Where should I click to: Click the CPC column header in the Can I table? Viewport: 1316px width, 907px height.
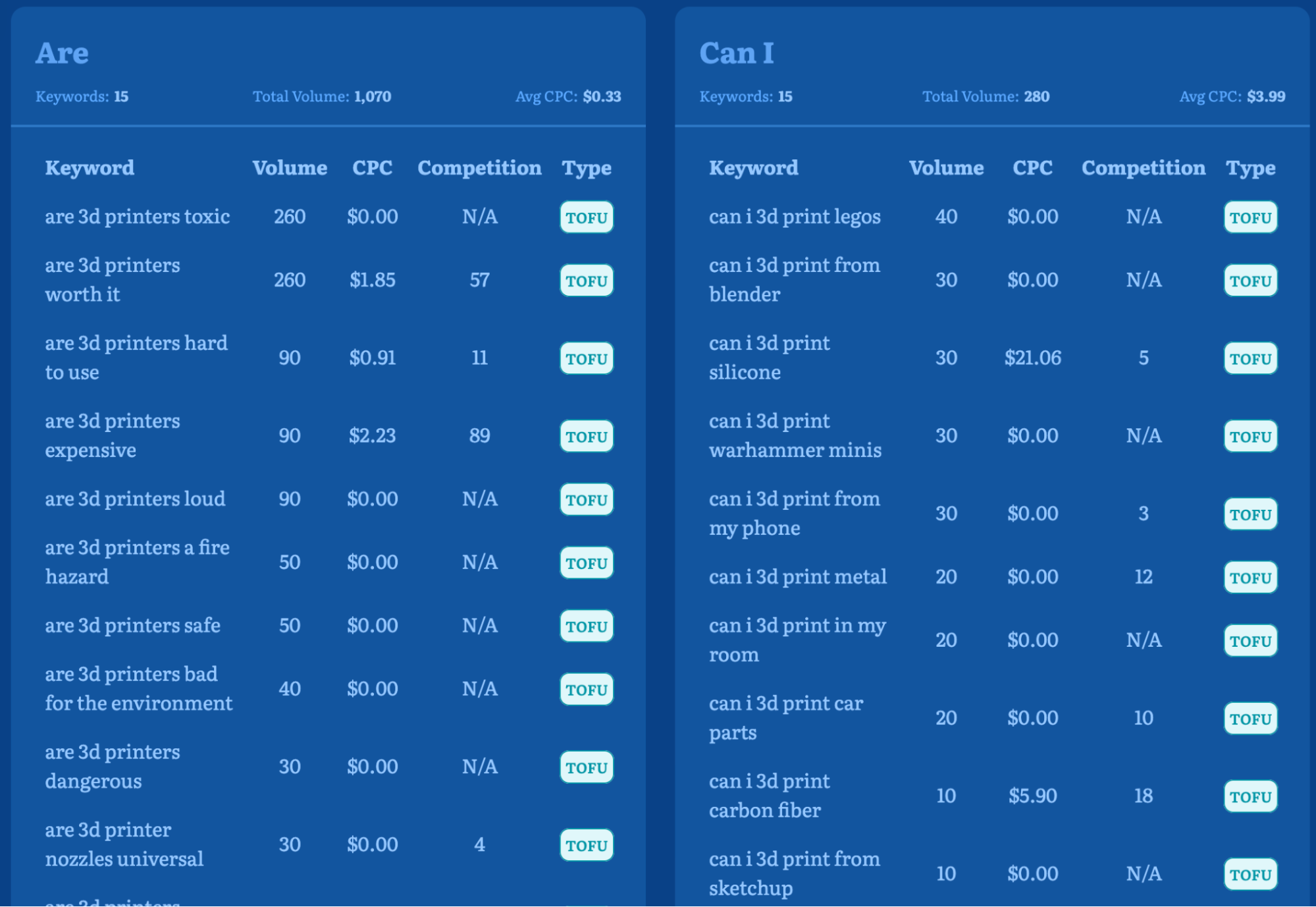pos(1032,167)
